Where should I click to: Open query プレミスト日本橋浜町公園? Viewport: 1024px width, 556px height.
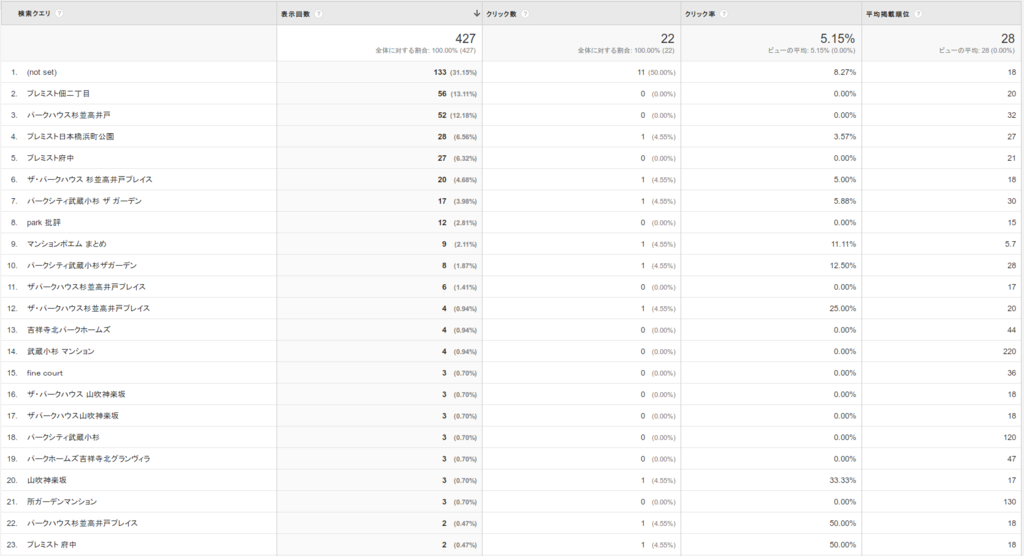[x=71, y=137]
